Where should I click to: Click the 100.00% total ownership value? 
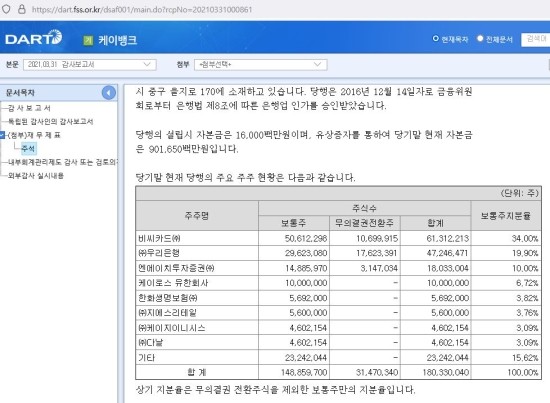point(523,372)
